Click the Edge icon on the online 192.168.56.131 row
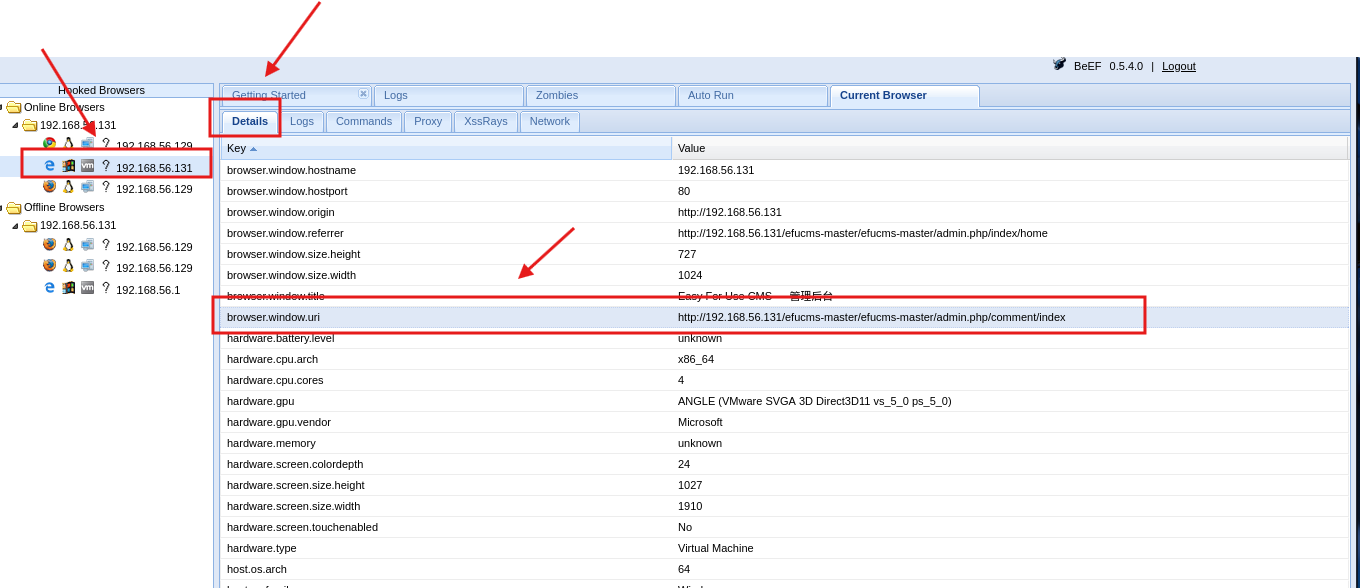This screenshot has height=588, width=1360. pyautogui.click(x=49, y=166)
